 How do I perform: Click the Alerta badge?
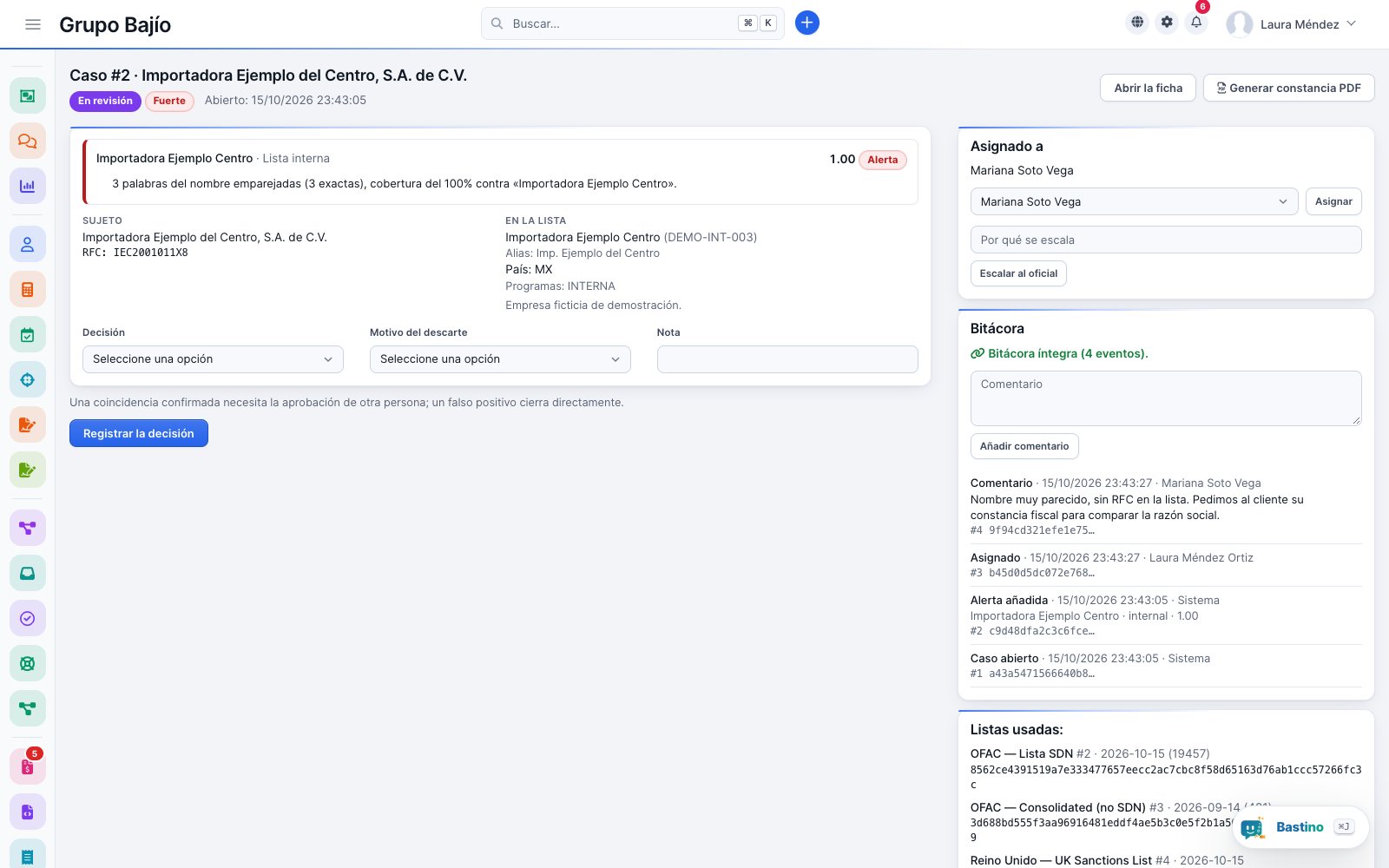883,160
